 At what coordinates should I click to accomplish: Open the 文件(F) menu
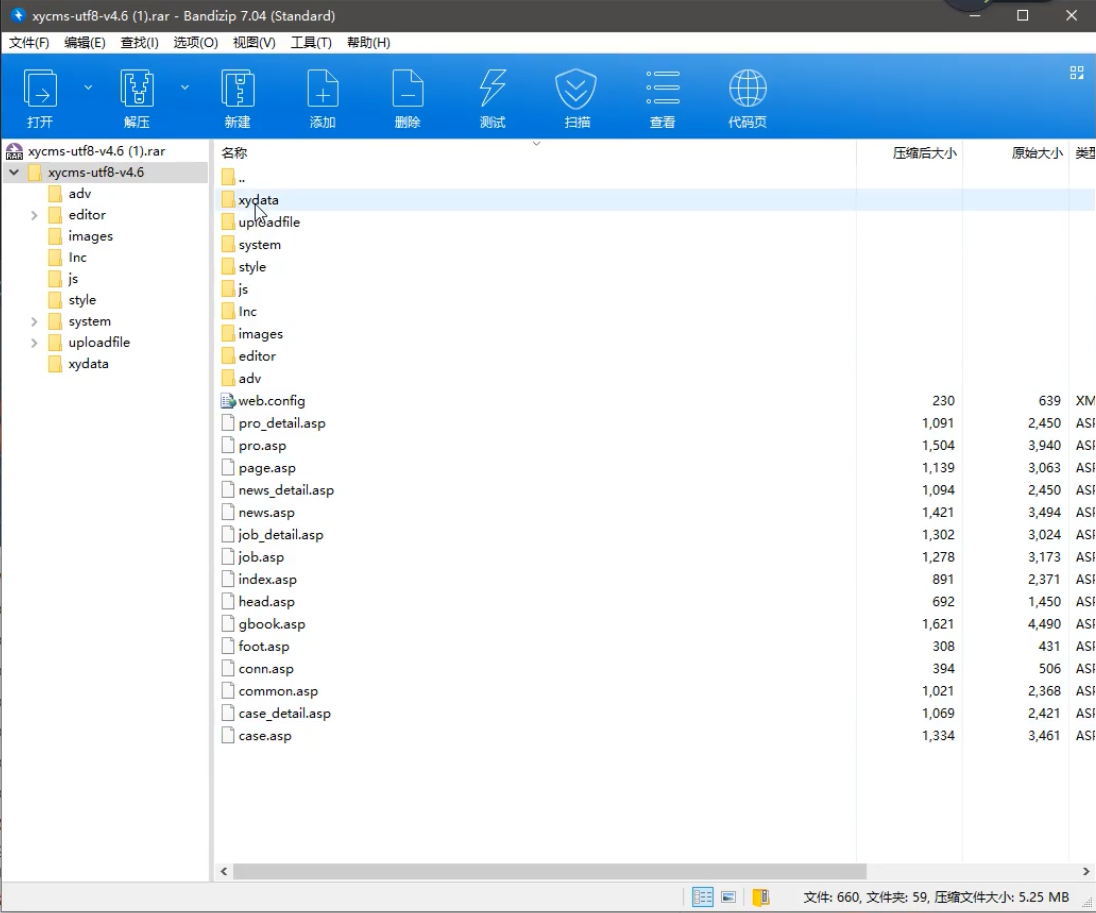coord(29,42)
